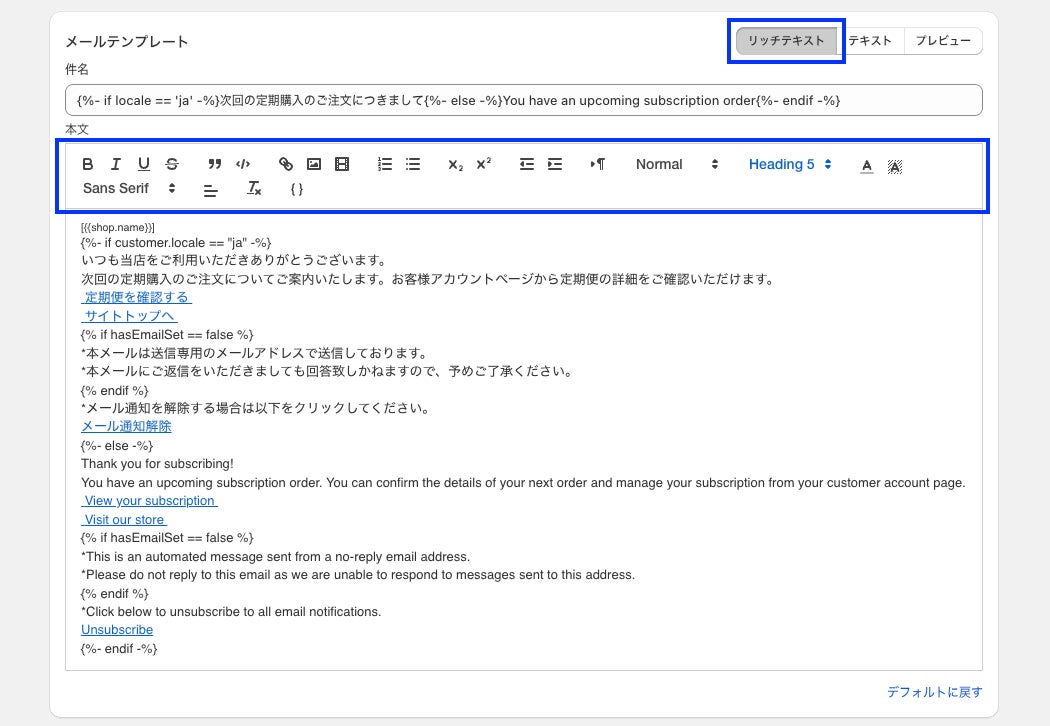
Task: Click the [{{shop.name}}] line in body
Action: coord(118,227)
